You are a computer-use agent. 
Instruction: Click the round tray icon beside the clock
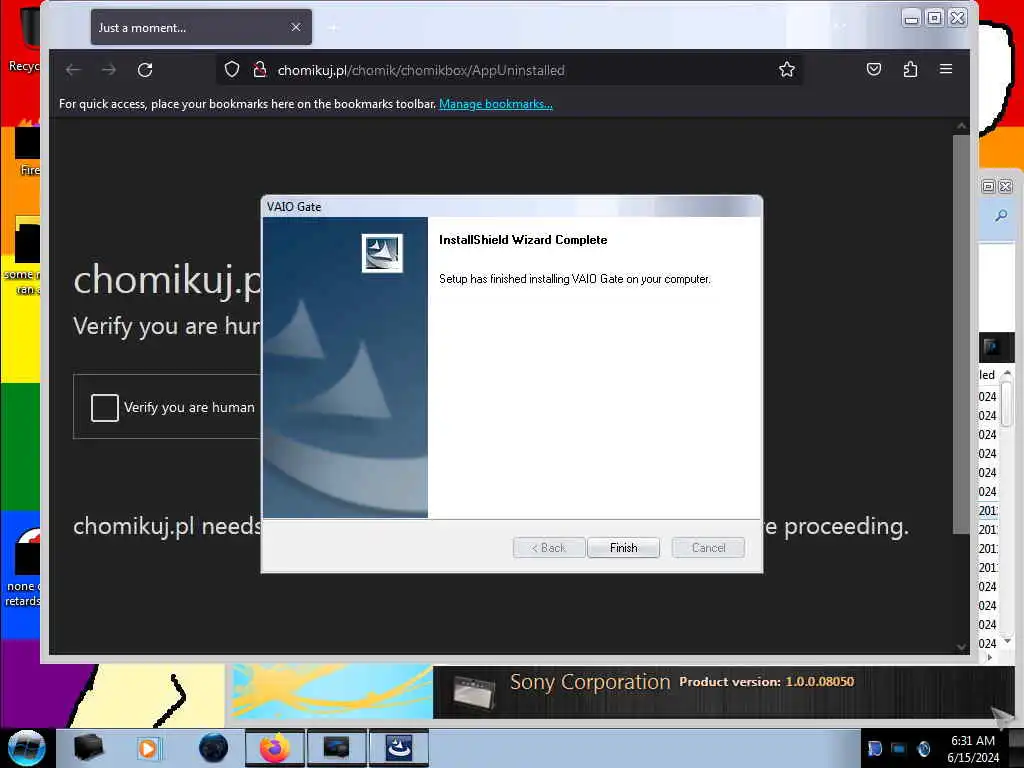coord(923,748)
